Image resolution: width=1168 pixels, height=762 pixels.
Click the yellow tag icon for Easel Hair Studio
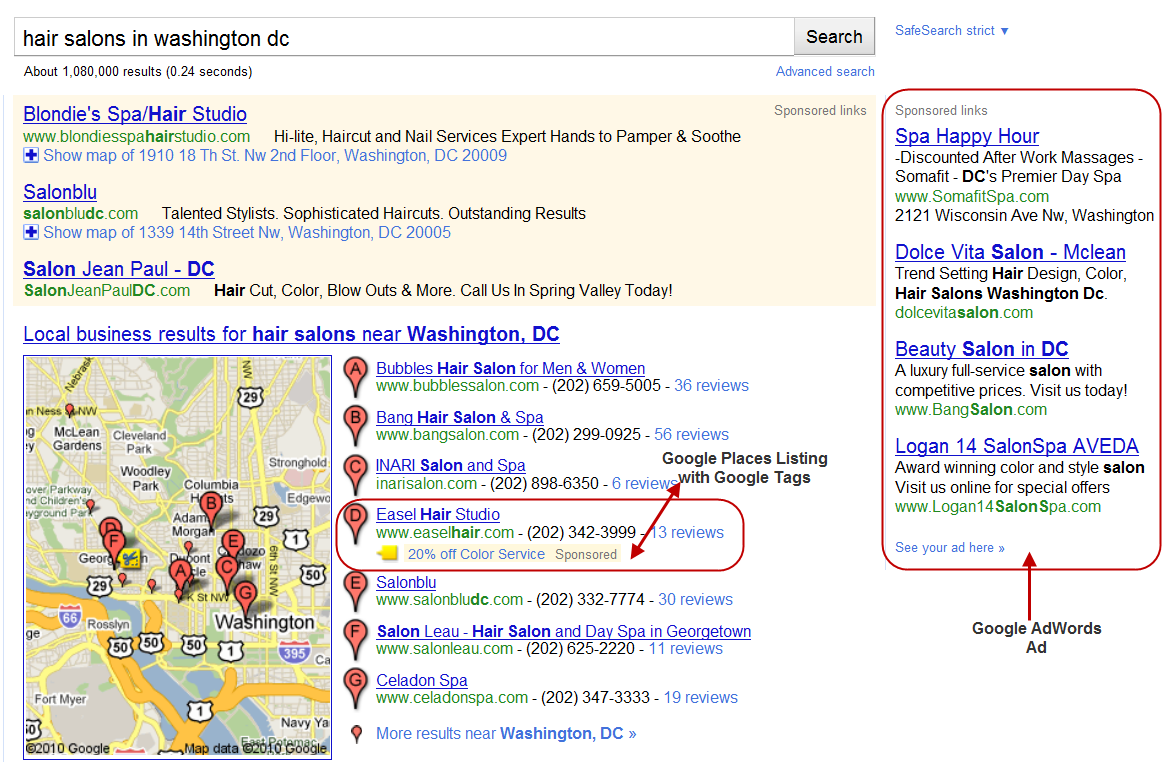point(387,553)
